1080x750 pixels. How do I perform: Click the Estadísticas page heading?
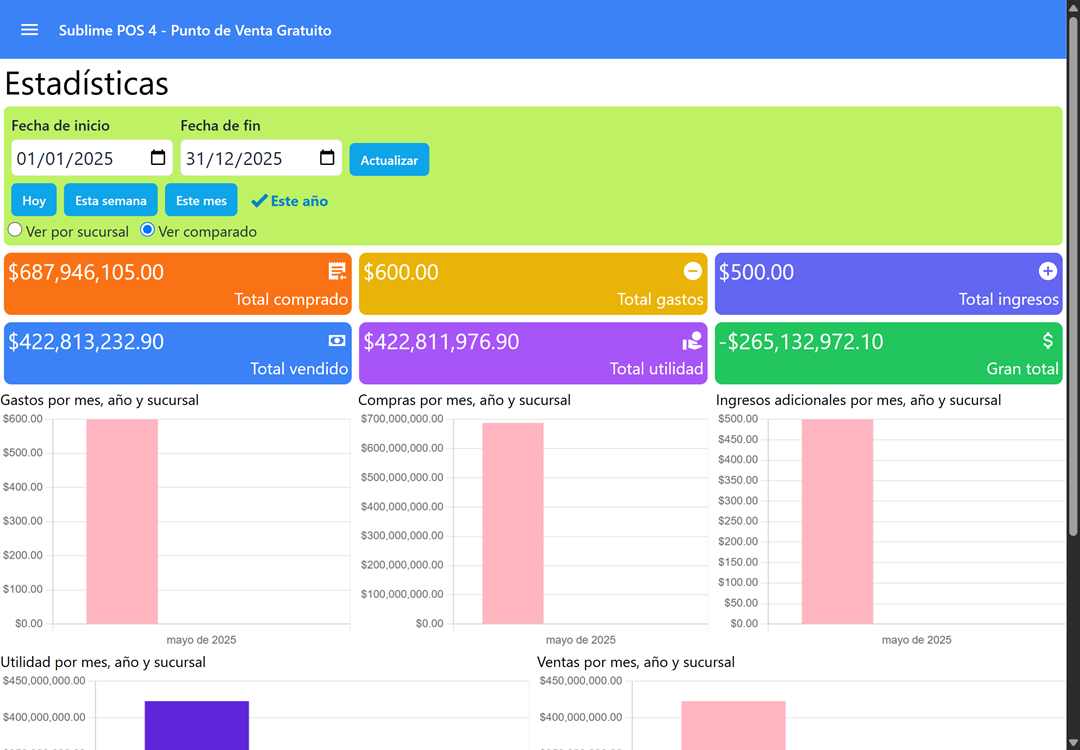(x=87, y=83)
